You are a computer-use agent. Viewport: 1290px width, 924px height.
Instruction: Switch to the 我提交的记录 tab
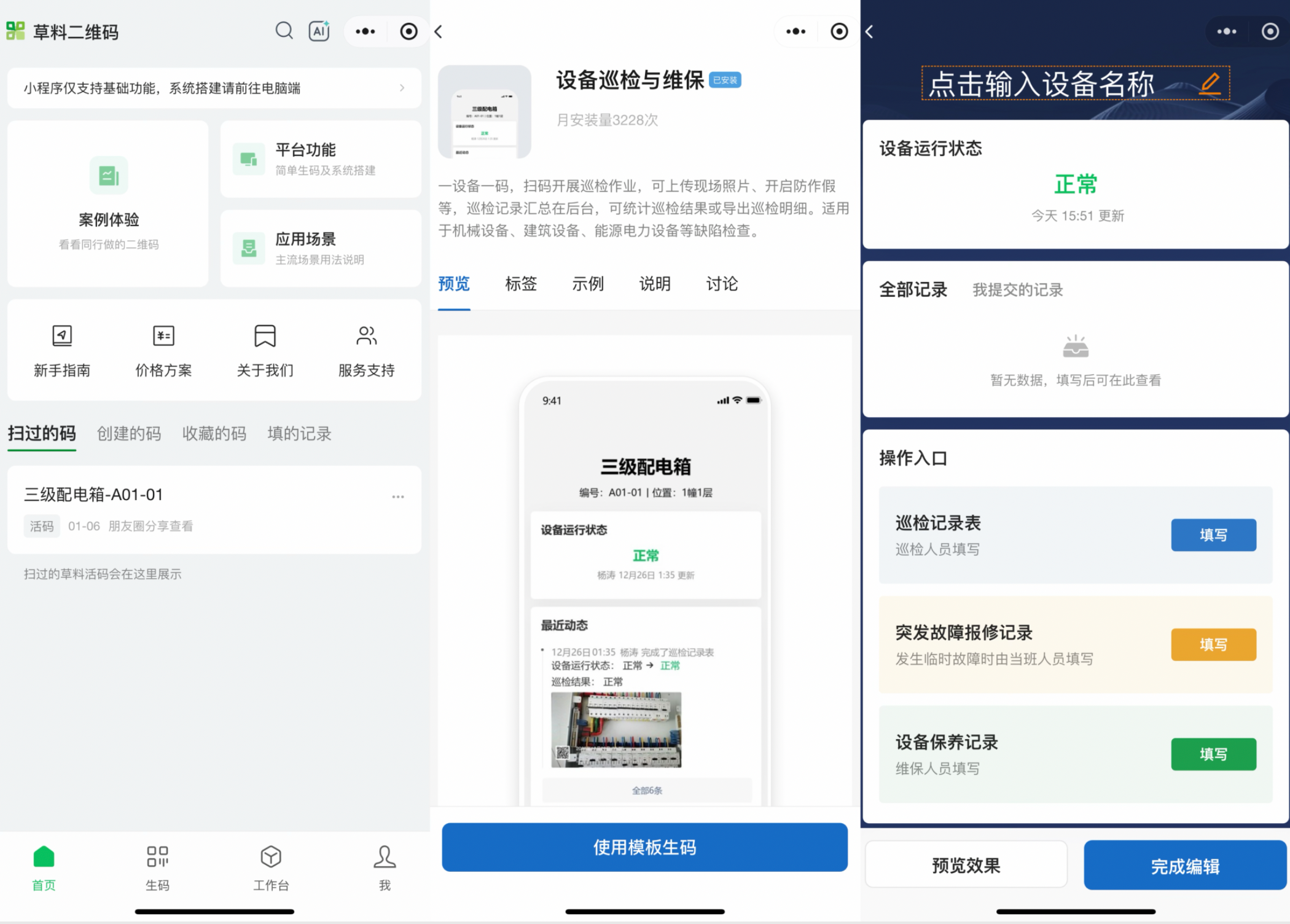click(1017, 290)
